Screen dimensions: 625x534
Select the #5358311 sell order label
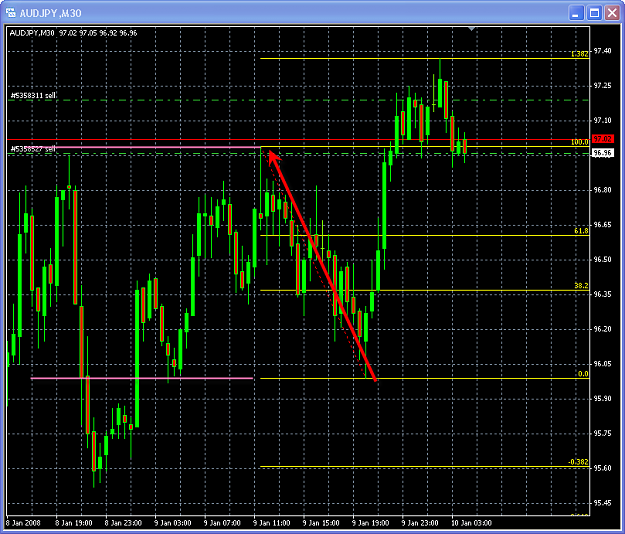click(x=33, y=96)
